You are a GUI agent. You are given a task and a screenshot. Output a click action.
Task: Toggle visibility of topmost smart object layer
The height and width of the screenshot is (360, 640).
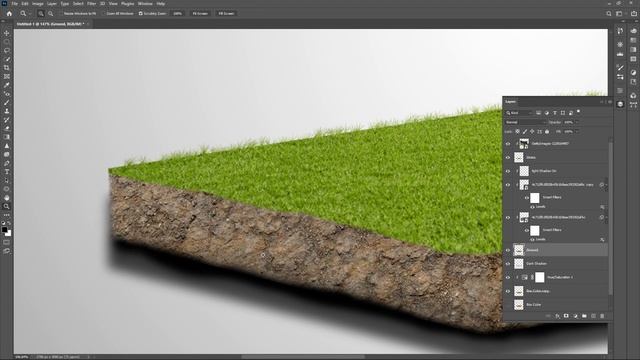click(508, 144)
